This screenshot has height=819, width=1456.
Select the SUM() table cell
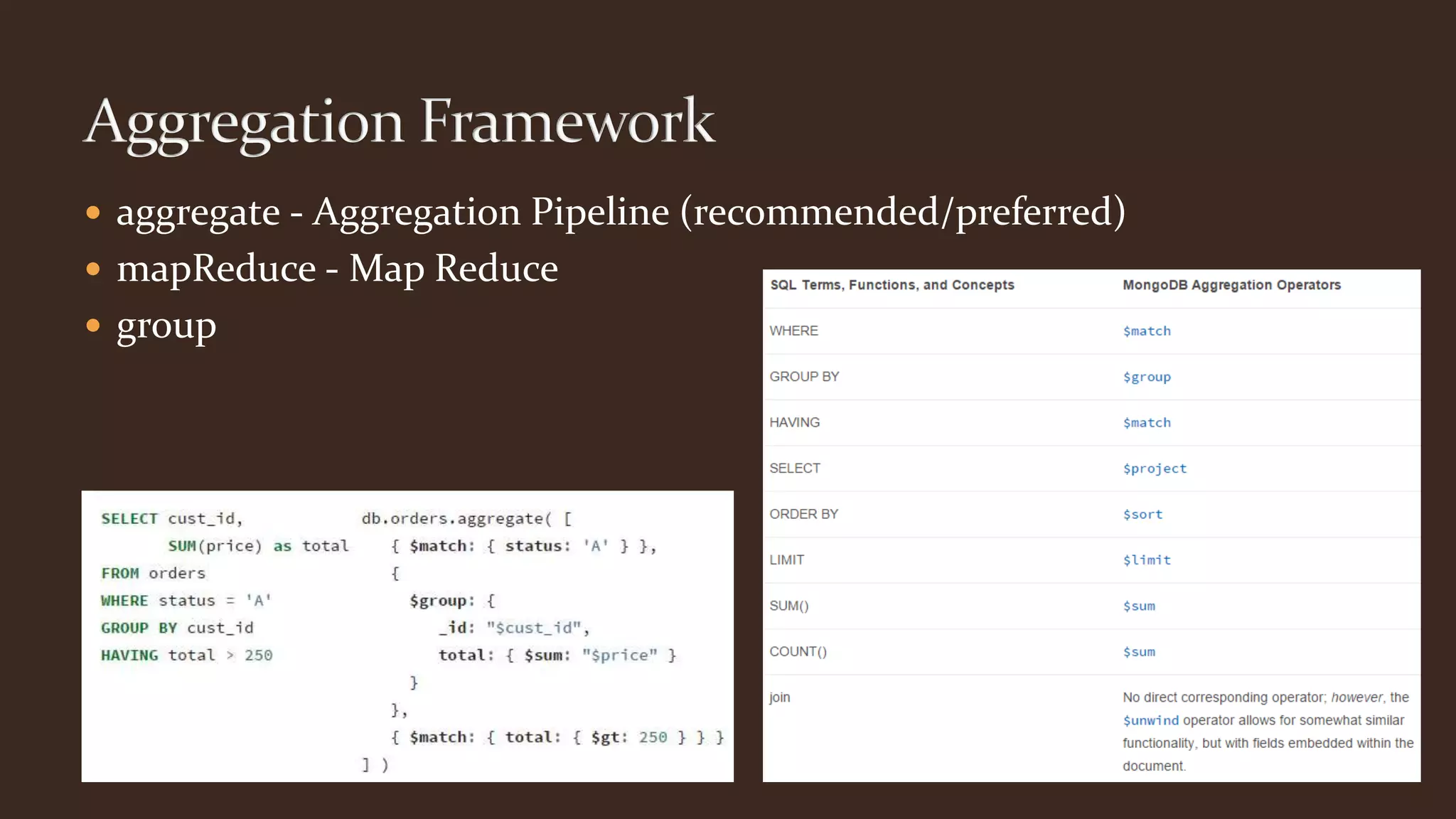[789, 606]
